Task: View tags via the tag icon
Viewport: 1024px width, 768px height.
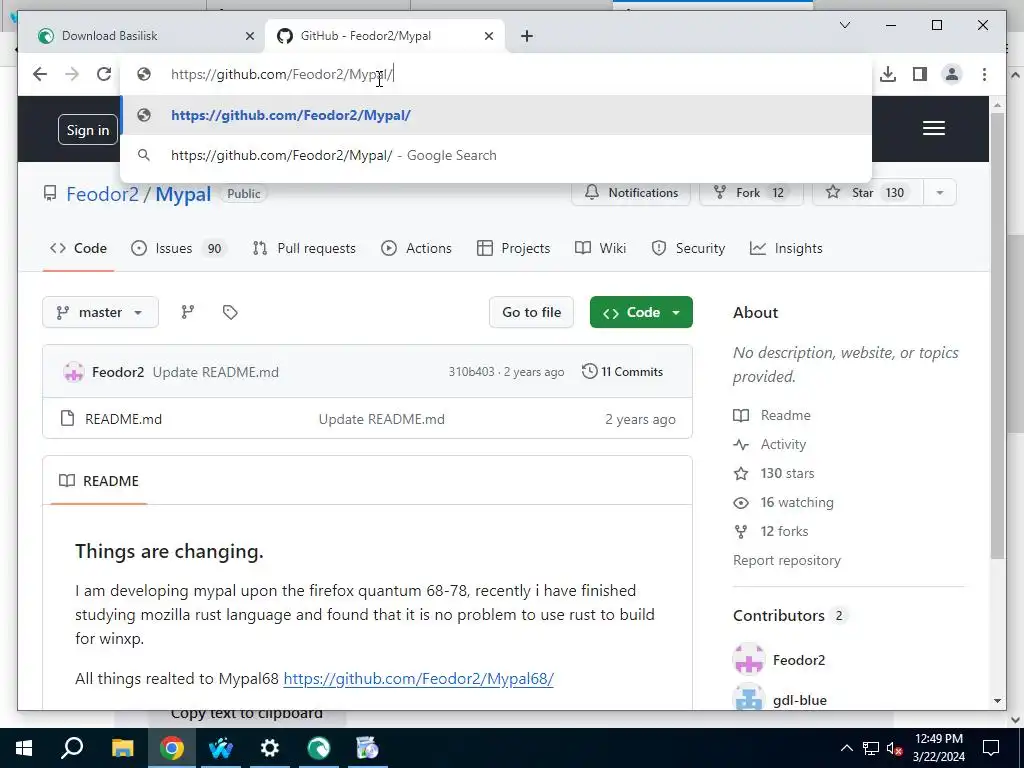Action: click(x=230, y=312)
